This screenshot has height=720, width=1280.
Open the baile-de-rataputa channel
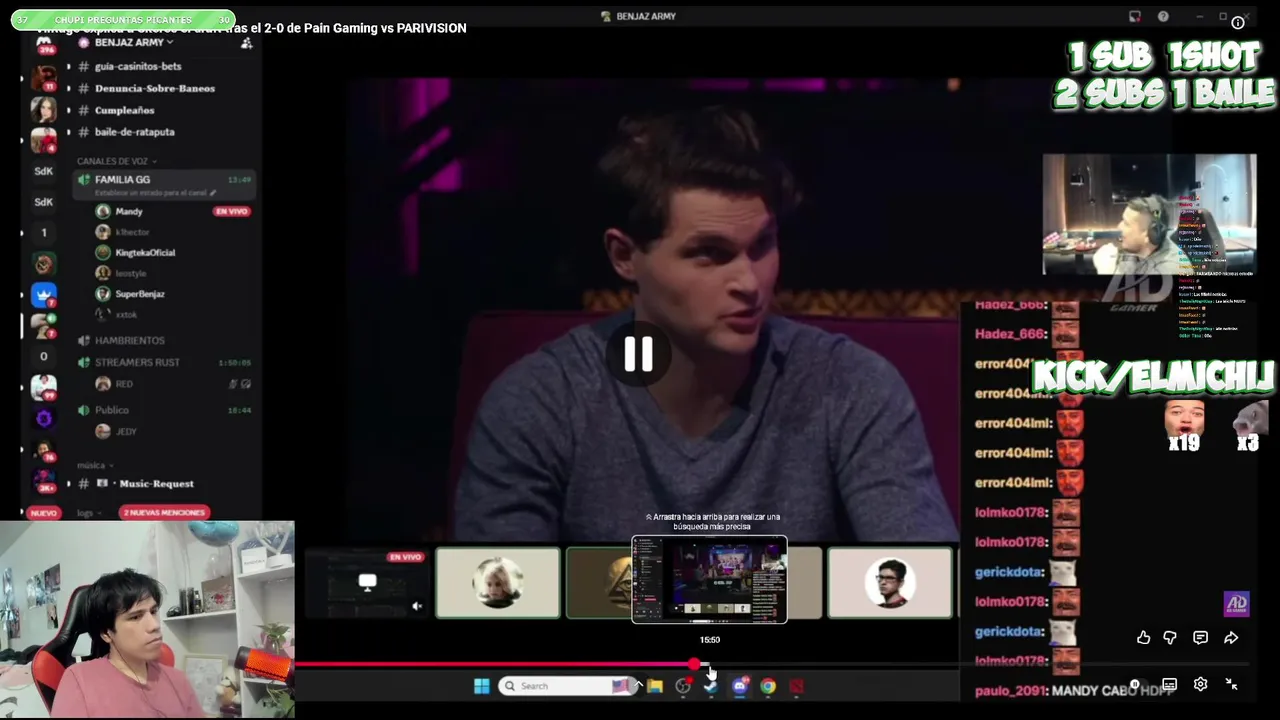point(134,132)
